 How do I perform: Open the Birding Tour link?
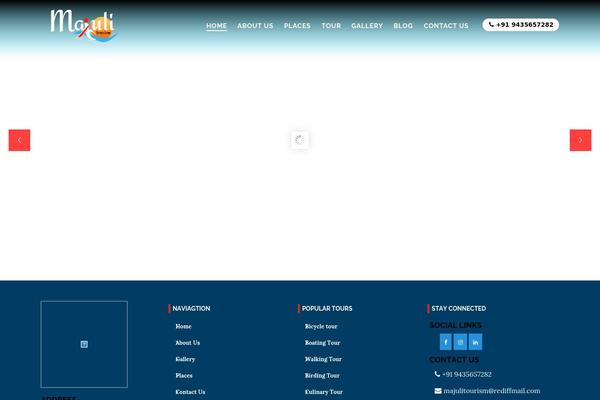(x=322, y=376)
